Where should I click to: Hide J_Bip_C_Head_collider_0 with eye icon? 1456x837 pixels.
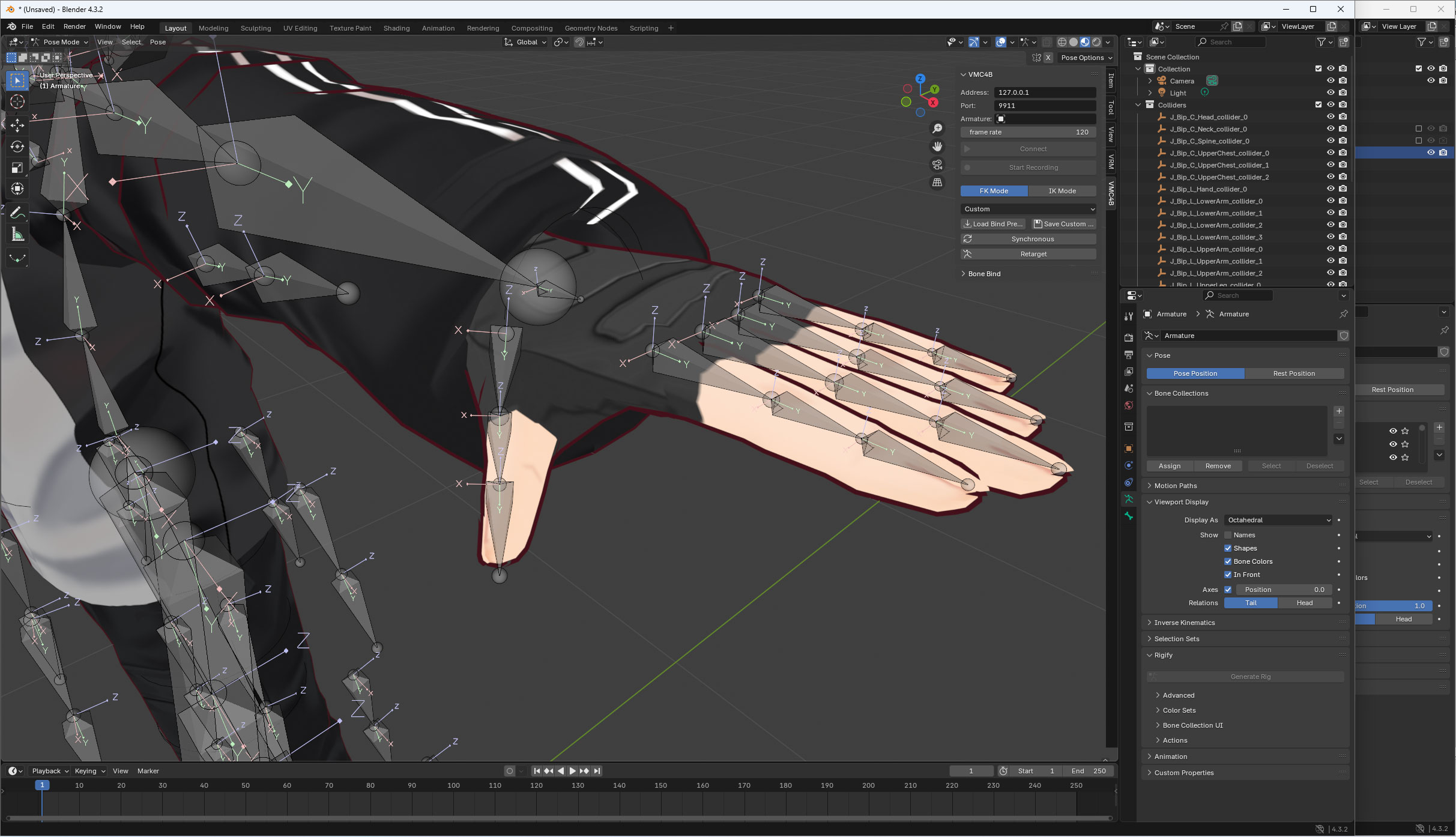coord(1331,117)
